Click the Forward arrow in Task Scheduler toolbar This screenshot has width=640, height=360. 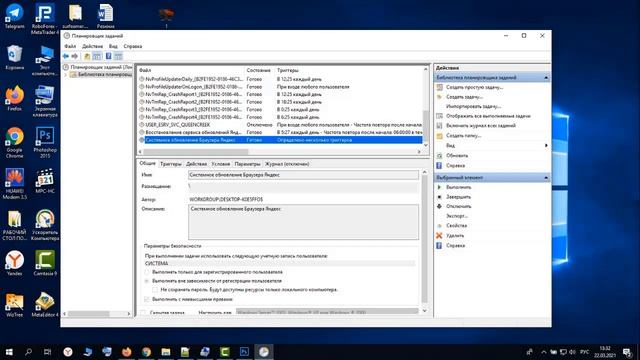(75, 56)
